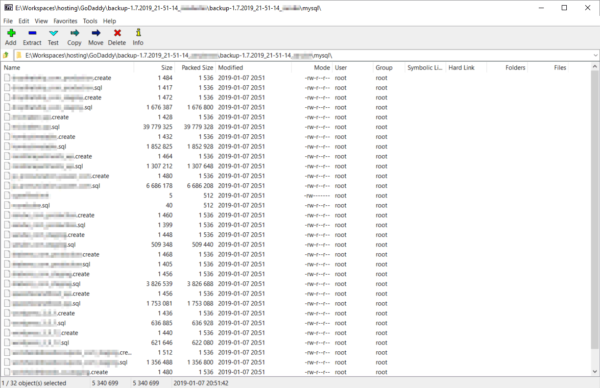Click the Files column header
600x388 pixels.
[548, 68]
